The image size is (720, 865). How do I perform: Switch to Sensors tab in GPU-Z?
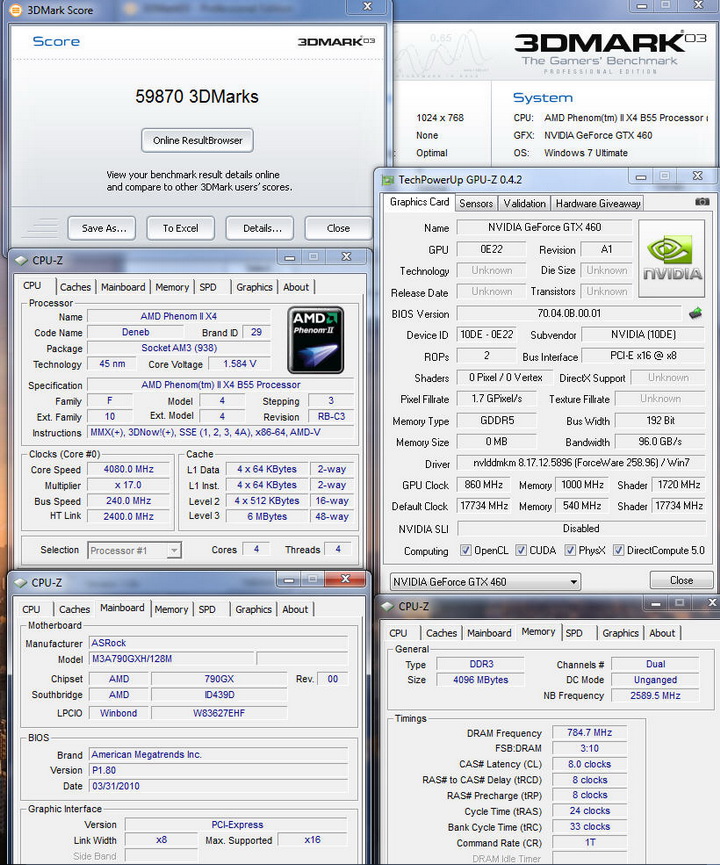(476, 204)
